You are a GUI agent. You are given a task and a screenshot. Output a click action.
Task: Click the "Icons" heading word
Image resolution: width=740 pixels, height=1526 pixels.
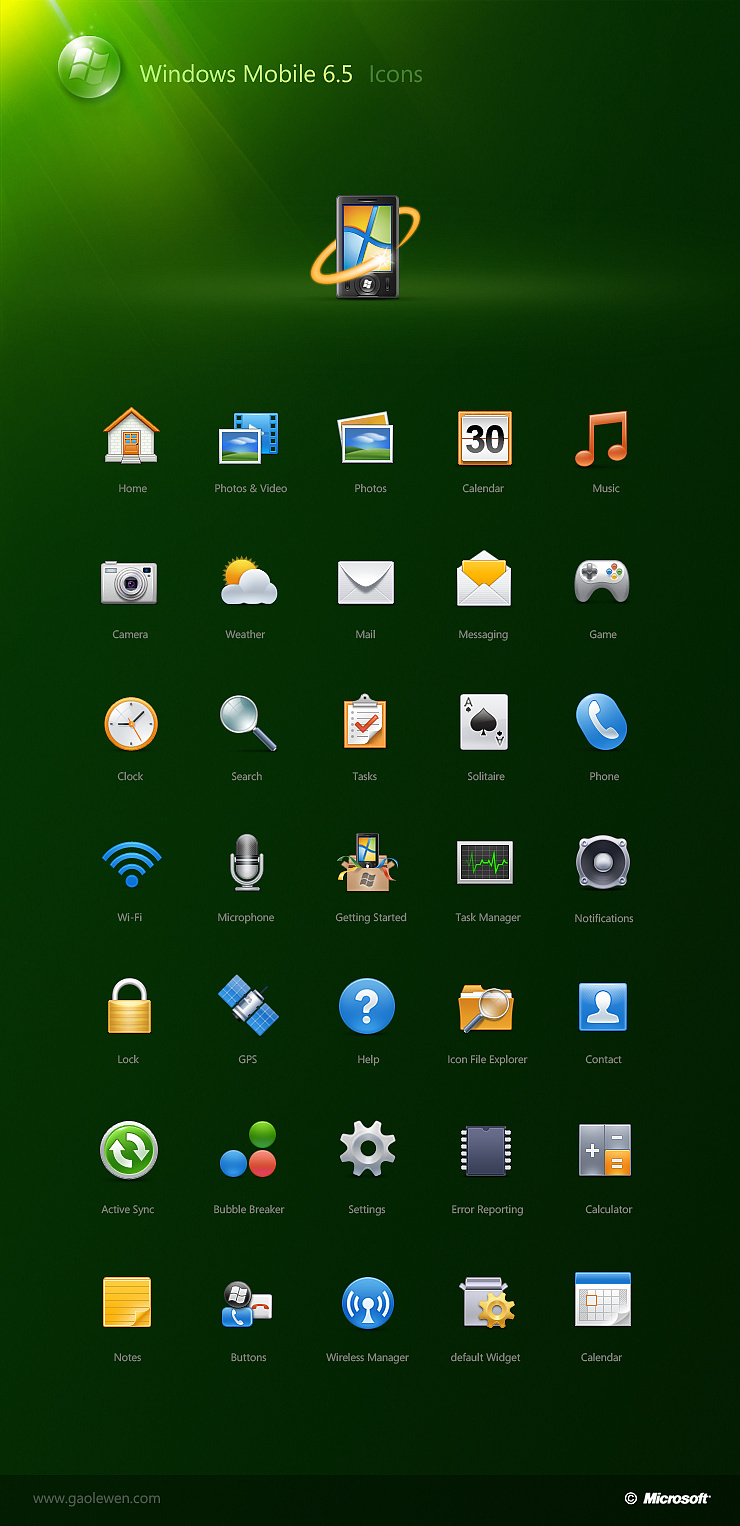396,74
